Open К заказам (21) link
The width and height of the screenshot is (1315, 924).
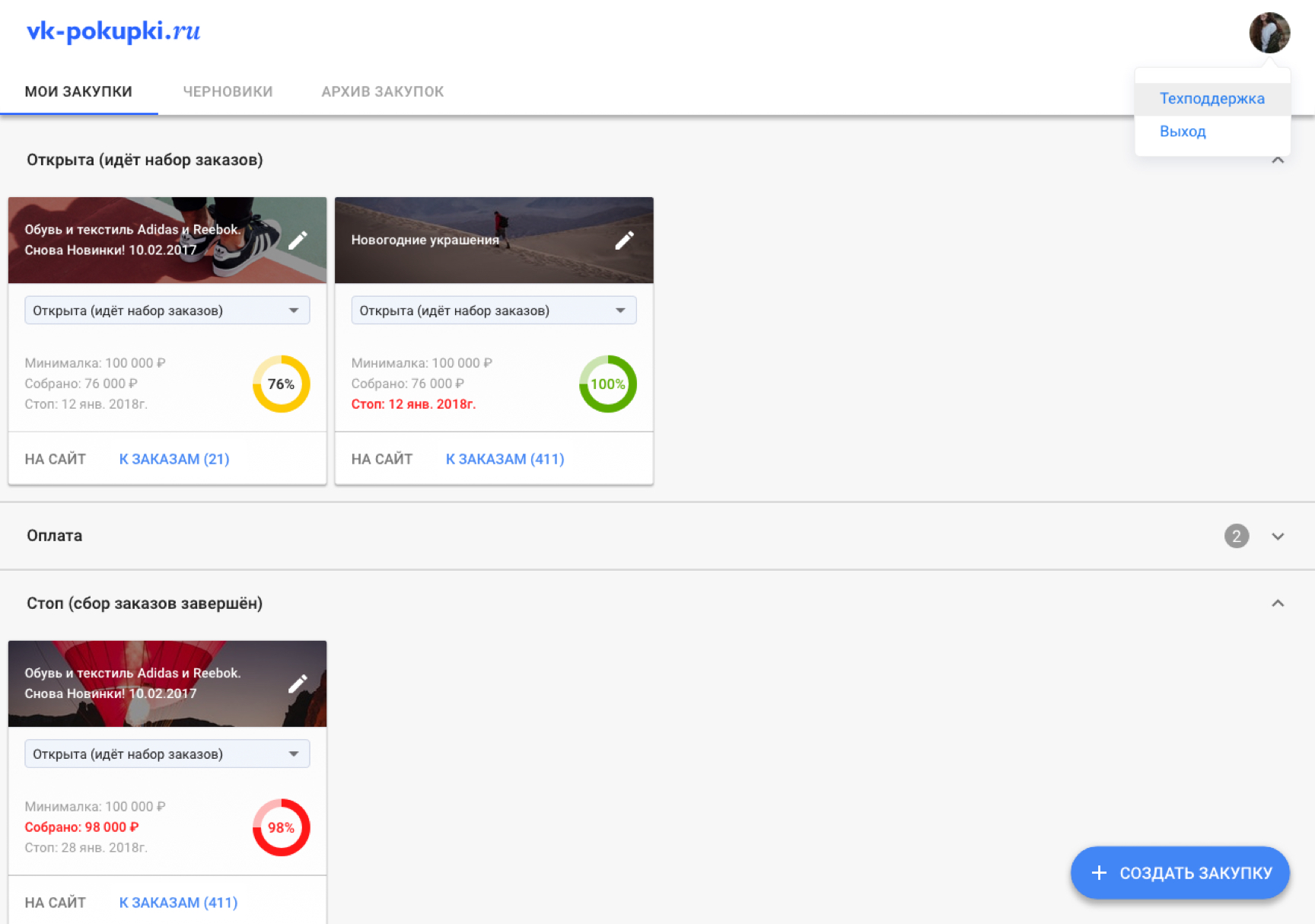[x=174, y=459]
